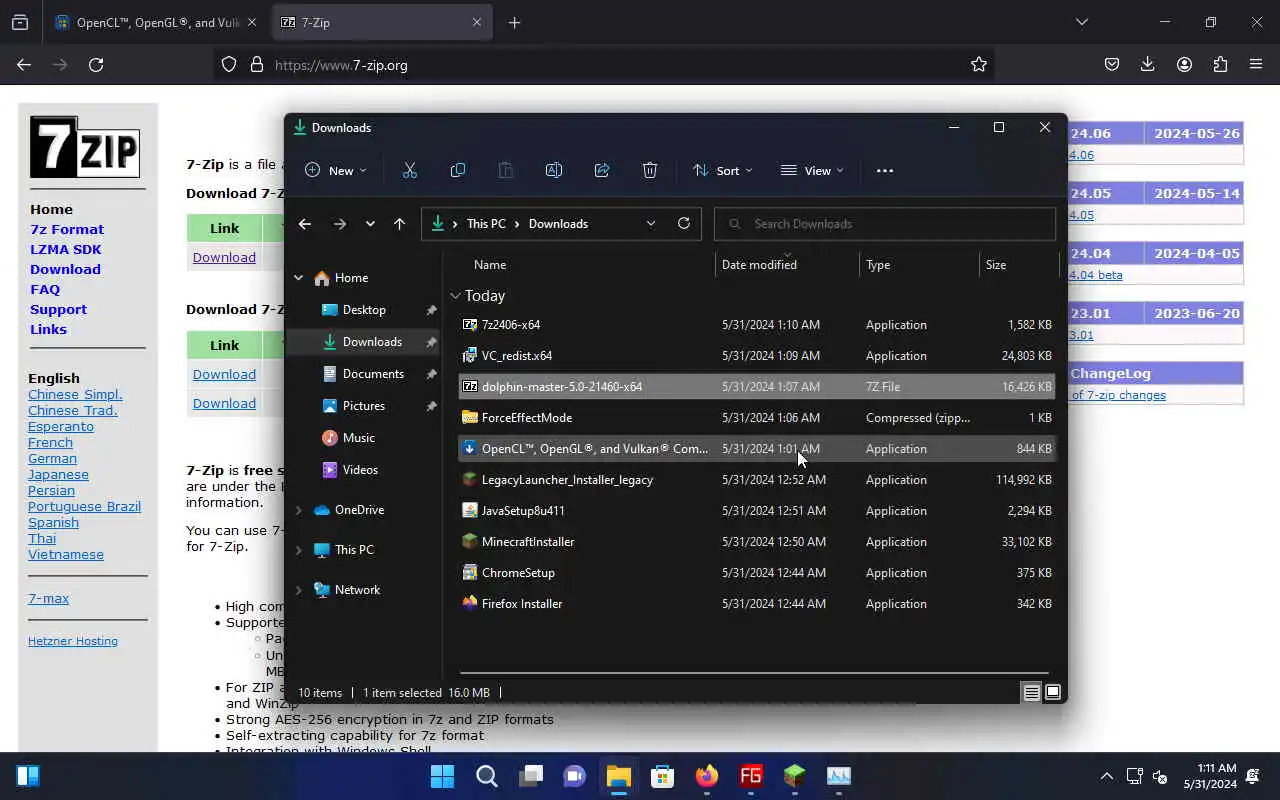Screen dimensions: 1280x800
Task: Expand recent locations dropdown arrow
Action: coord(370,224)
